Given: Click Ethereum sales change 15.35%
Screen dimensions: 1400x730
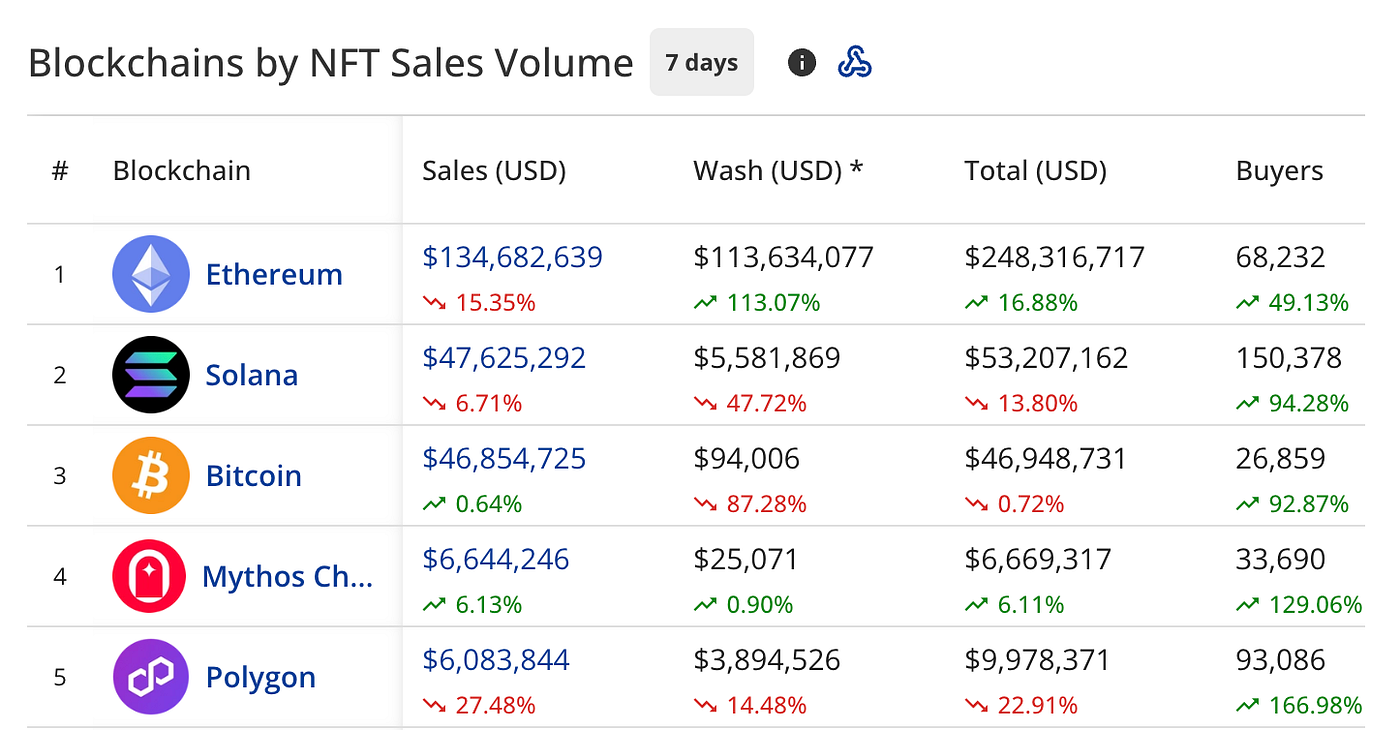Looking at the screenshot, I should (479, 302).
